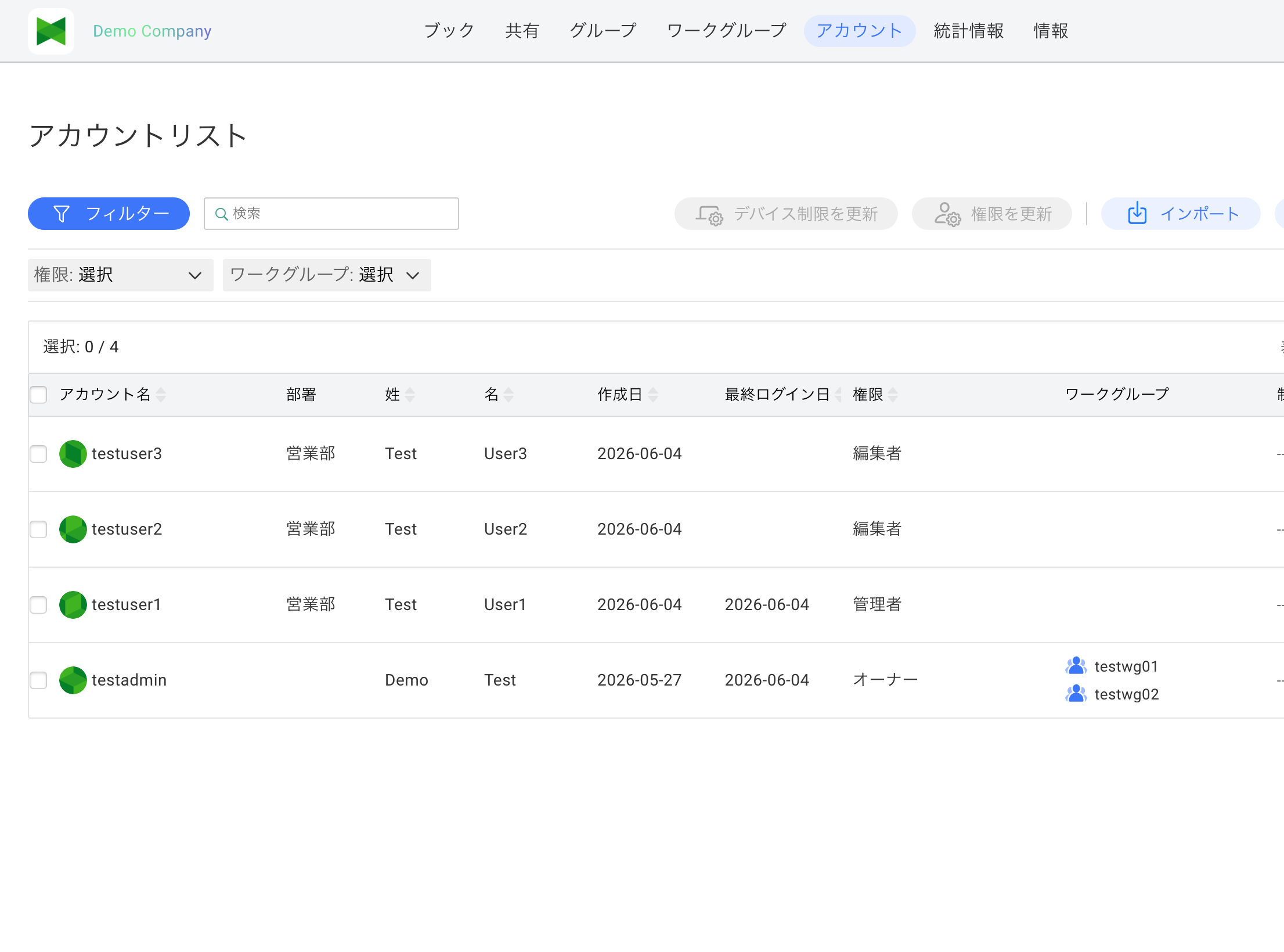Switch to the 共有 tab
The height and width of the screenshot is (952, 1284).
click(522, 31)
